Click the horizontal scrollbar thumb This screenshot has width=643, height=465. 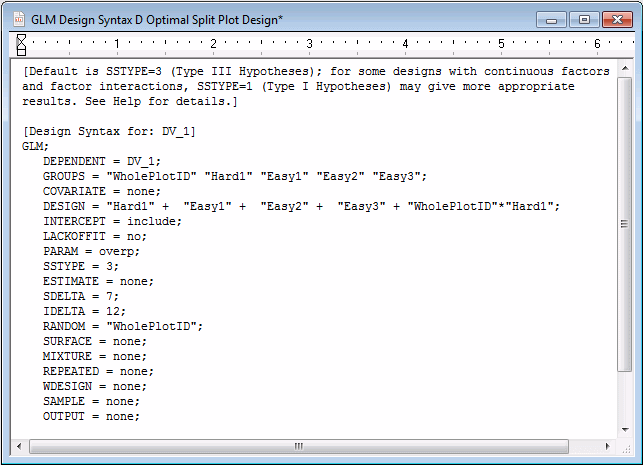pyautogui.click(x=296, y=445)
